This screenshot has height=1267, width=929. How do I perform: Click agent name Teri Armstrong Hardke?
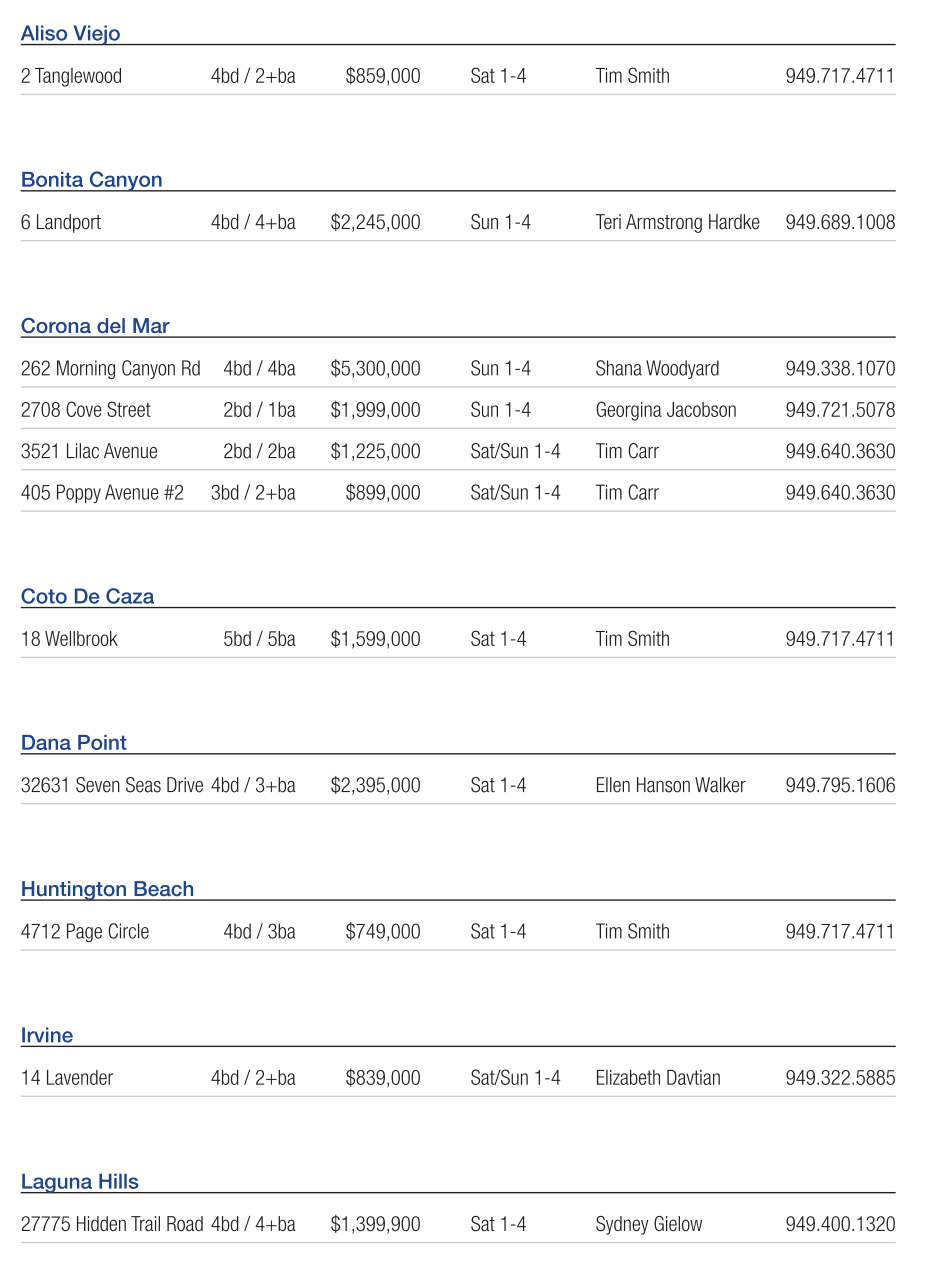click(677, 223)
